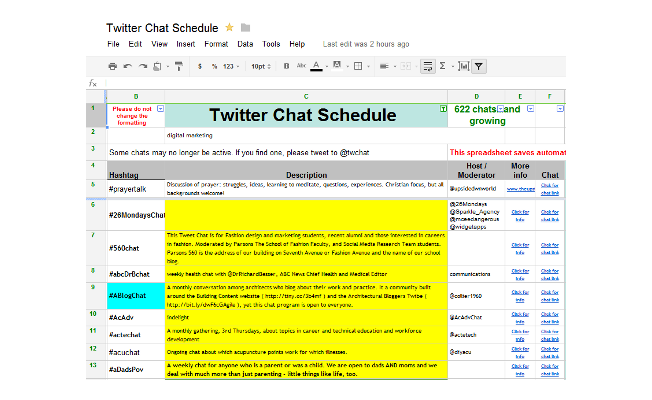Open the dropdown arrow beside Sigma
This screenshot has height=400, width=652.
[452, 67]
